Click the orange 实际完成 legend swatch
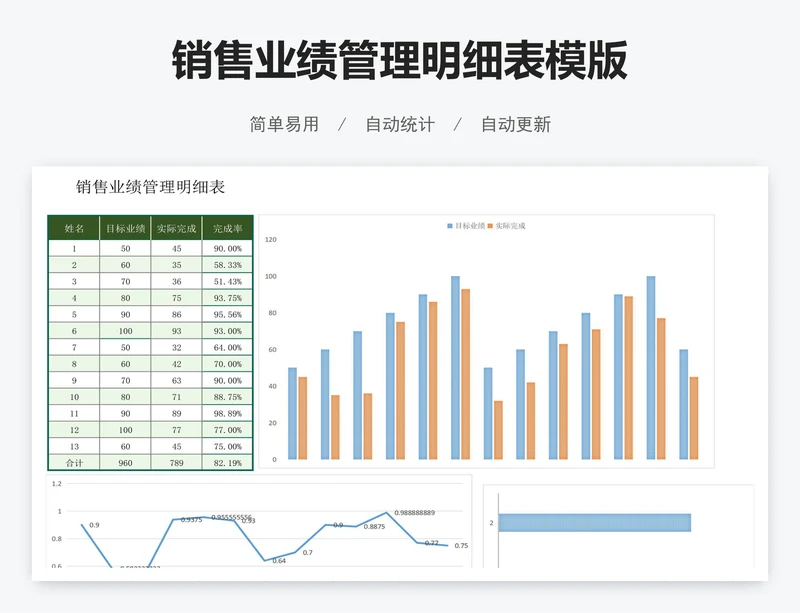 [x=490, y=226]
